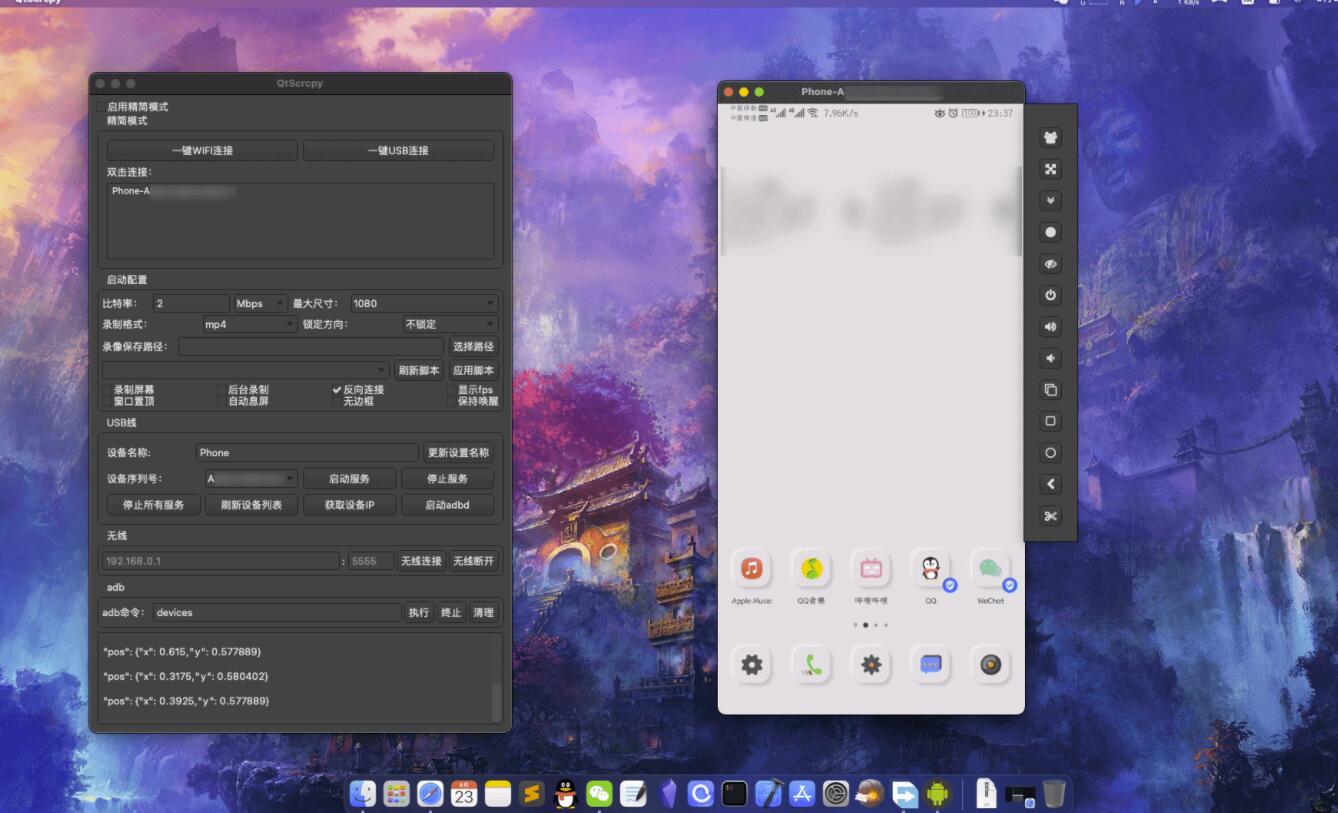The height and width of the screenshot is (813, 1338).
Task: Open Safari from the macOS dock
Action: click(x=430, y=794)
